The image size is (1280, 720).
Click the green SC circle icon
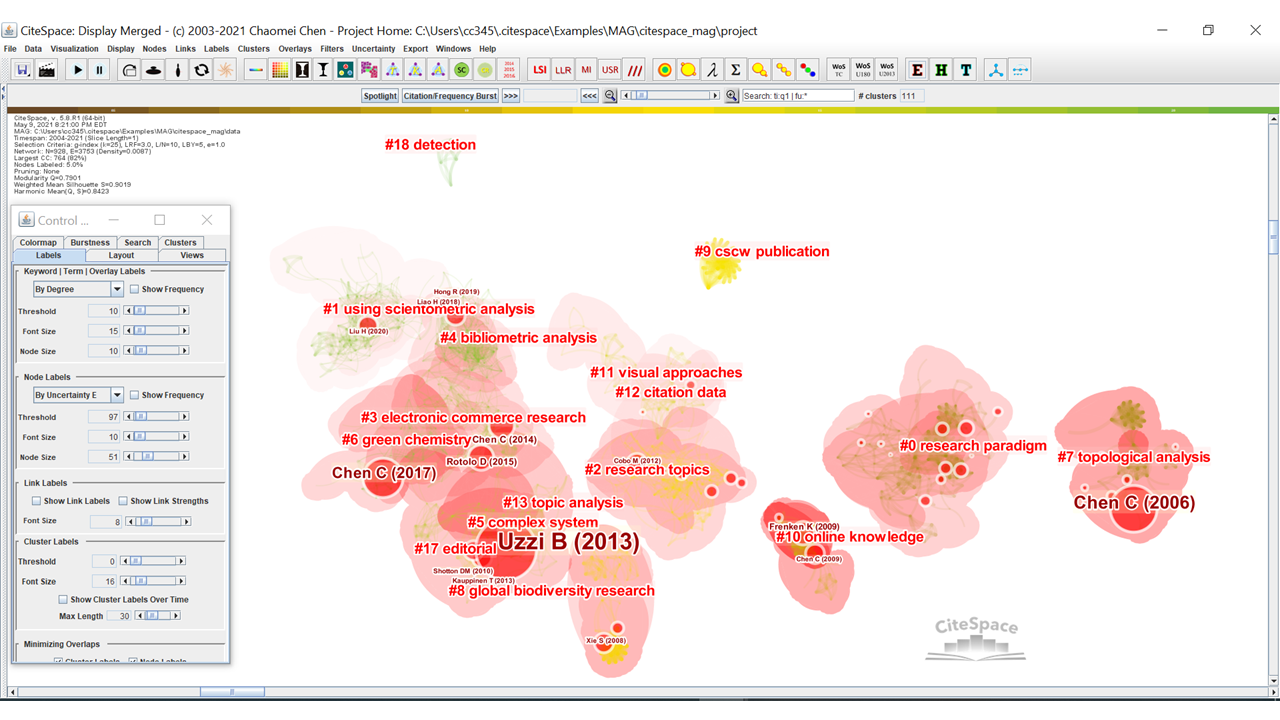(x=461, y=70)
